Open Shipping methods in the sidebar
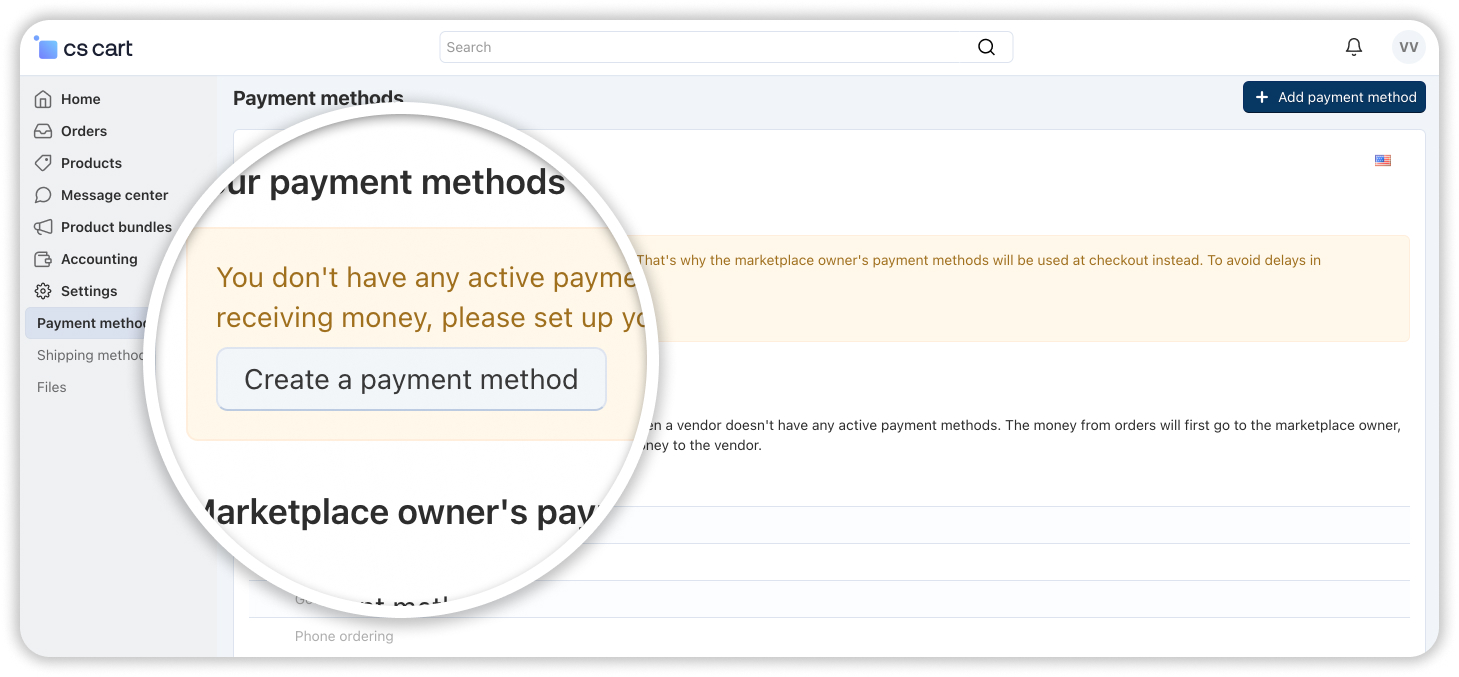This screenshot has height=677, width=1459. coord(91,355)
